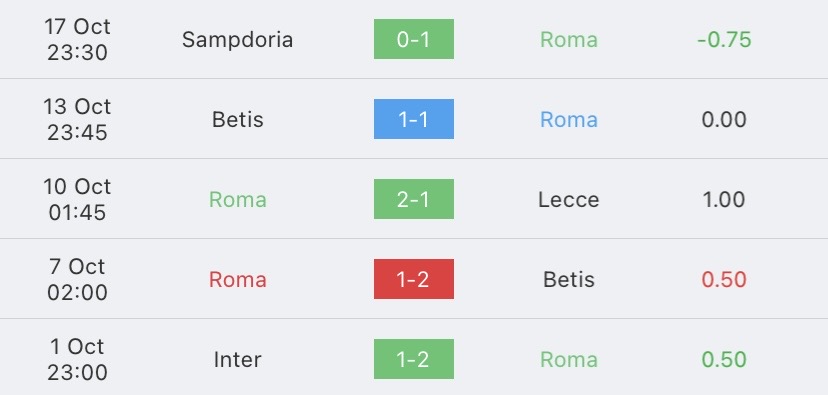Click the 17 Oct 23:30 match date

point(78,40)
